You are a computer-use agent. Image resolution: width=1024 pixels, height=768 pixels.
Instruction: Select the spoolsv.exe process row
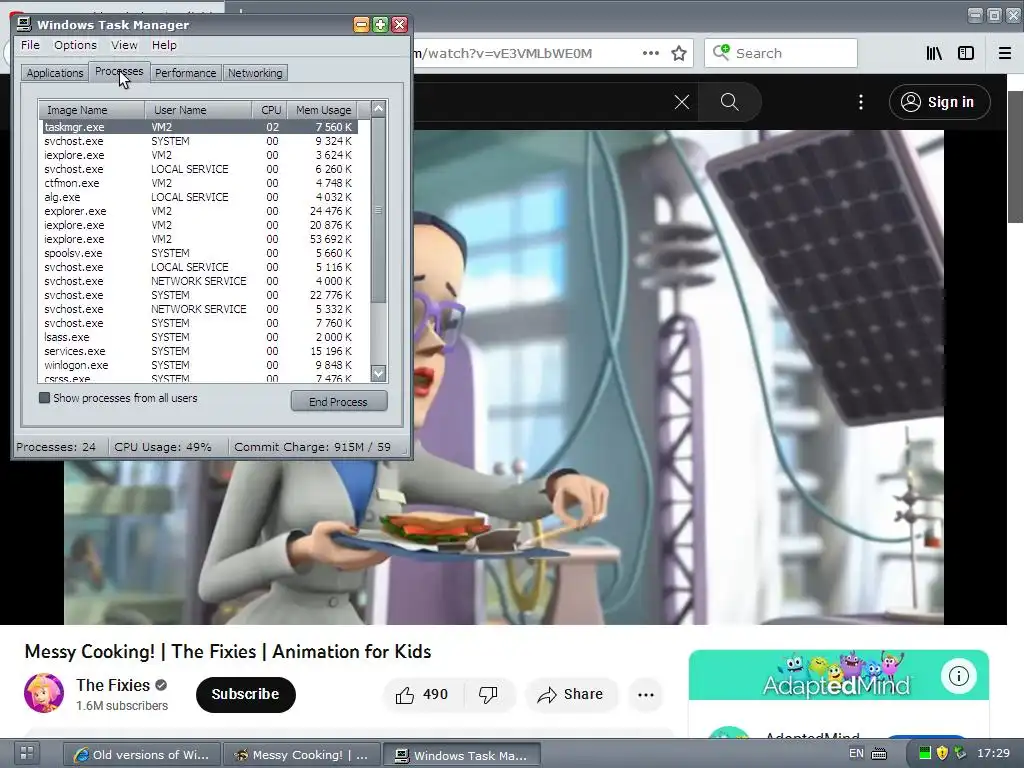coord(200,253)
